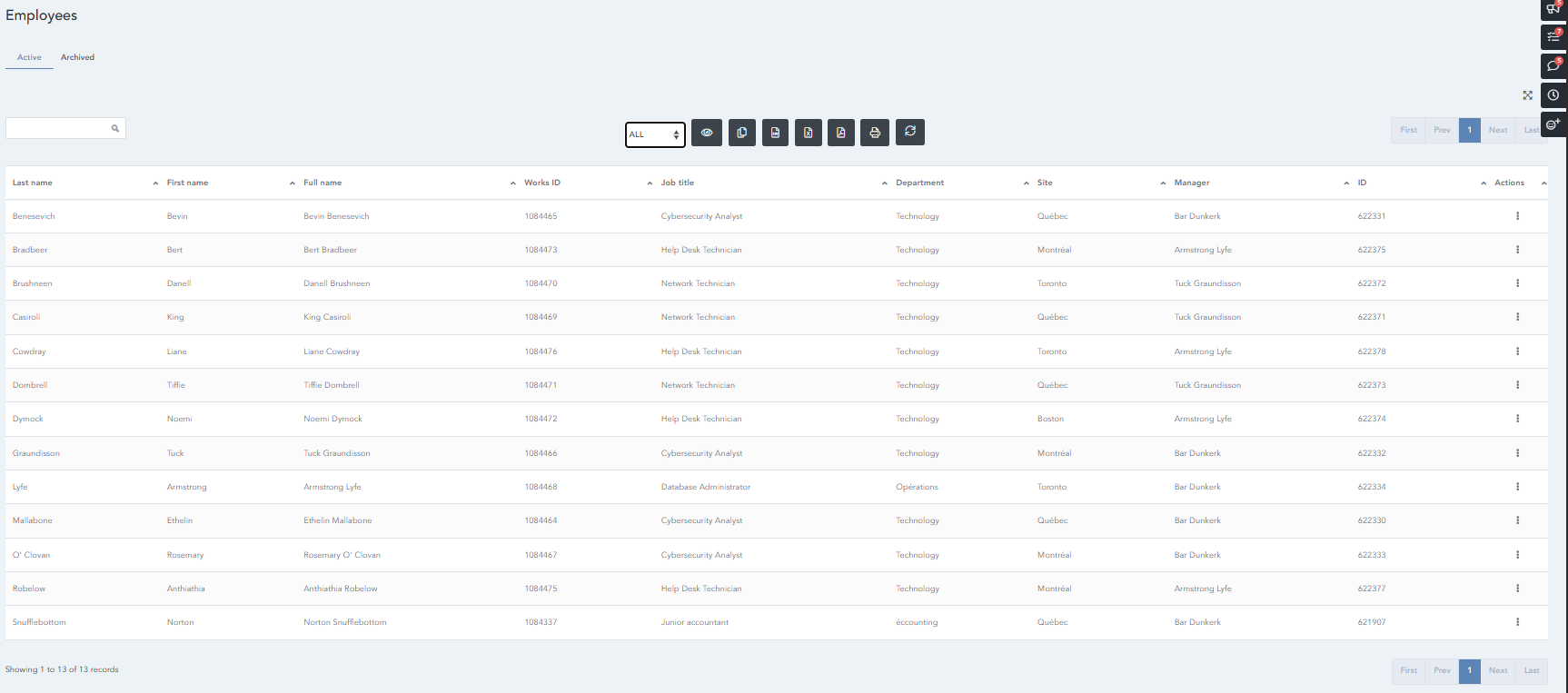Screen dimensions: 1568x693
Task: Open the clock sidebar panel
Action: point(1553,94)
